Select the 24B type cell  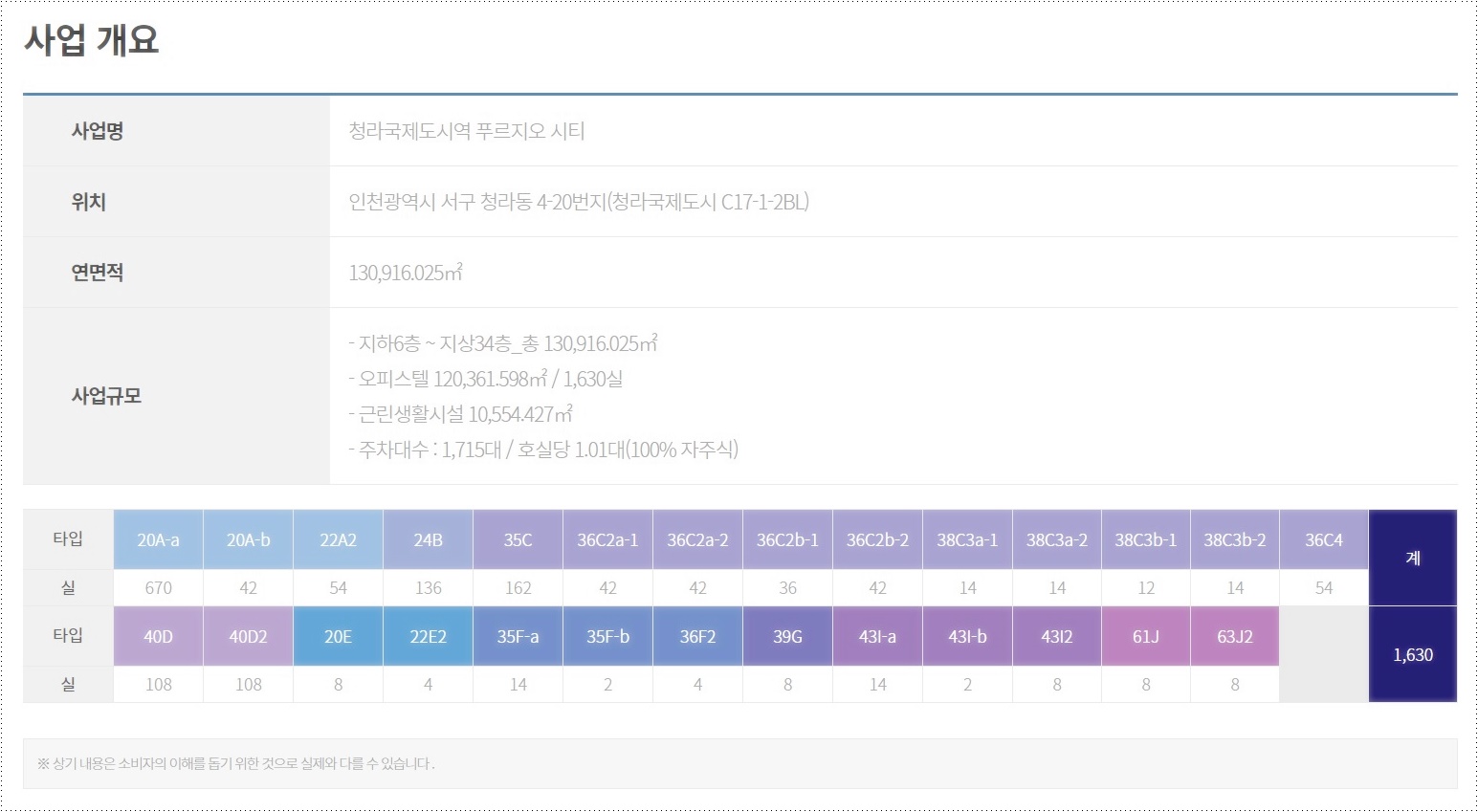point(429,540)
